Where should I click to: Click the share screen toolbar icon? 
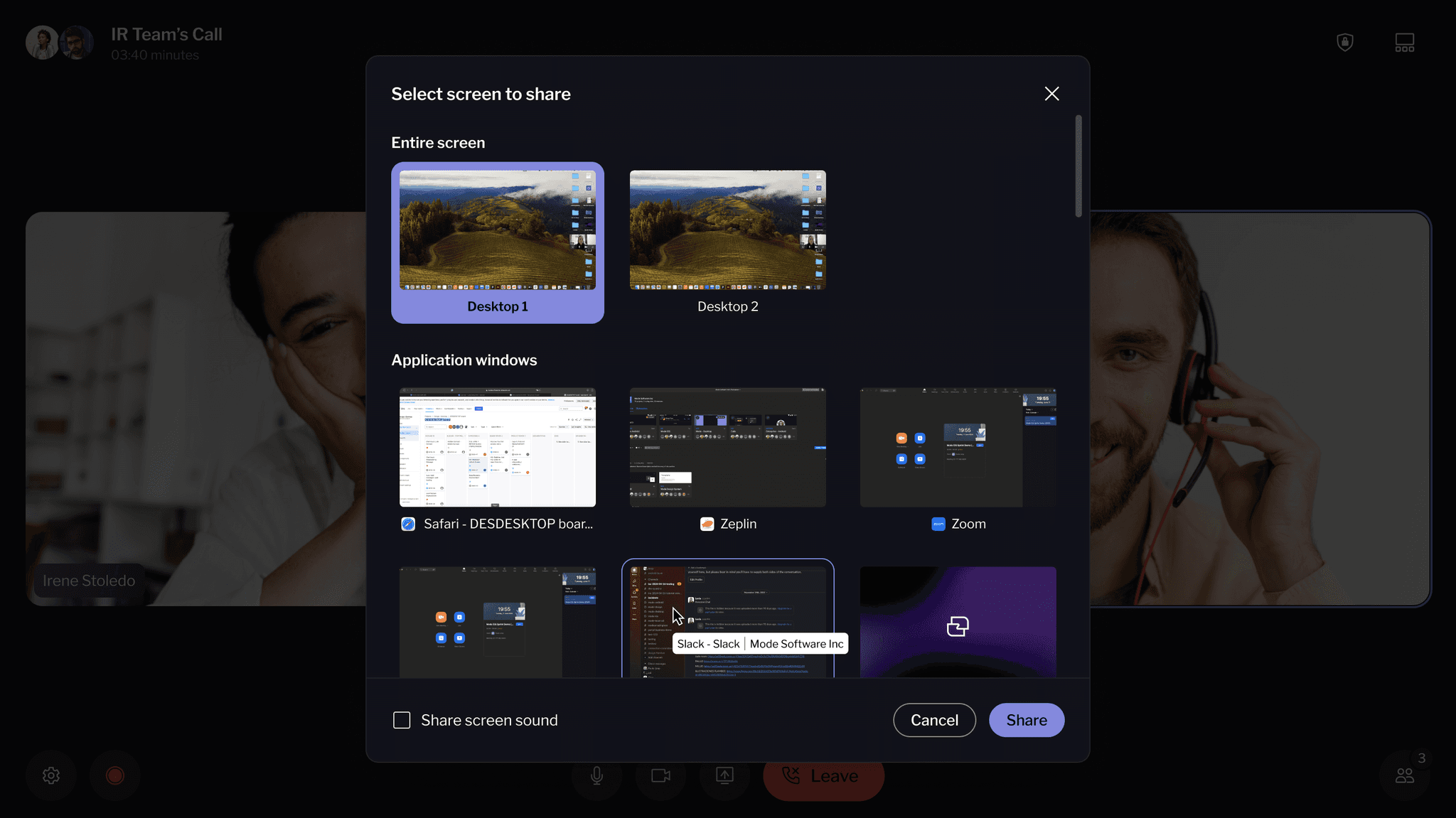click(724, 775)
